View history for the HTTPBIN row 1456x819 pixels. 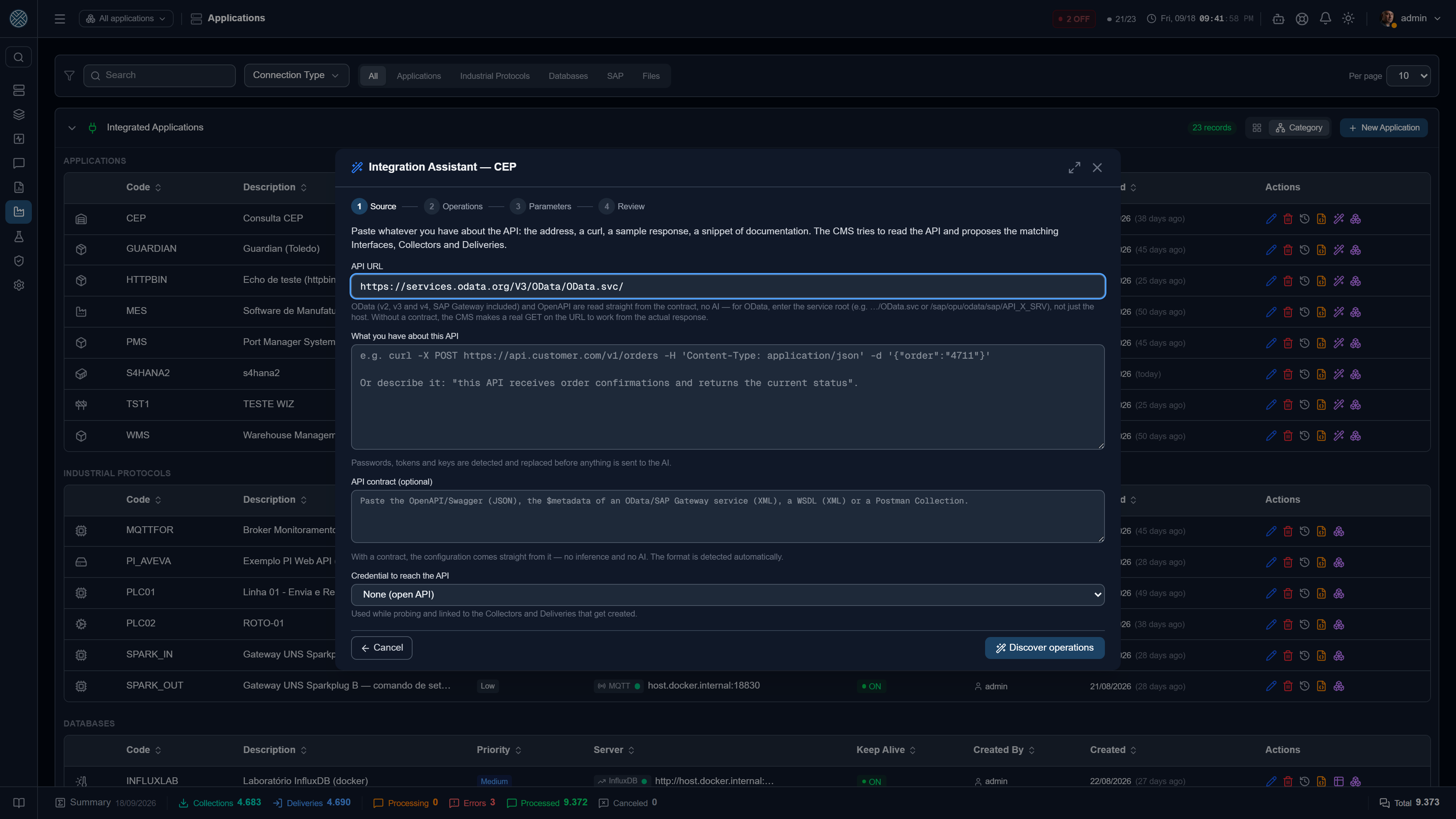(1304, 281)
